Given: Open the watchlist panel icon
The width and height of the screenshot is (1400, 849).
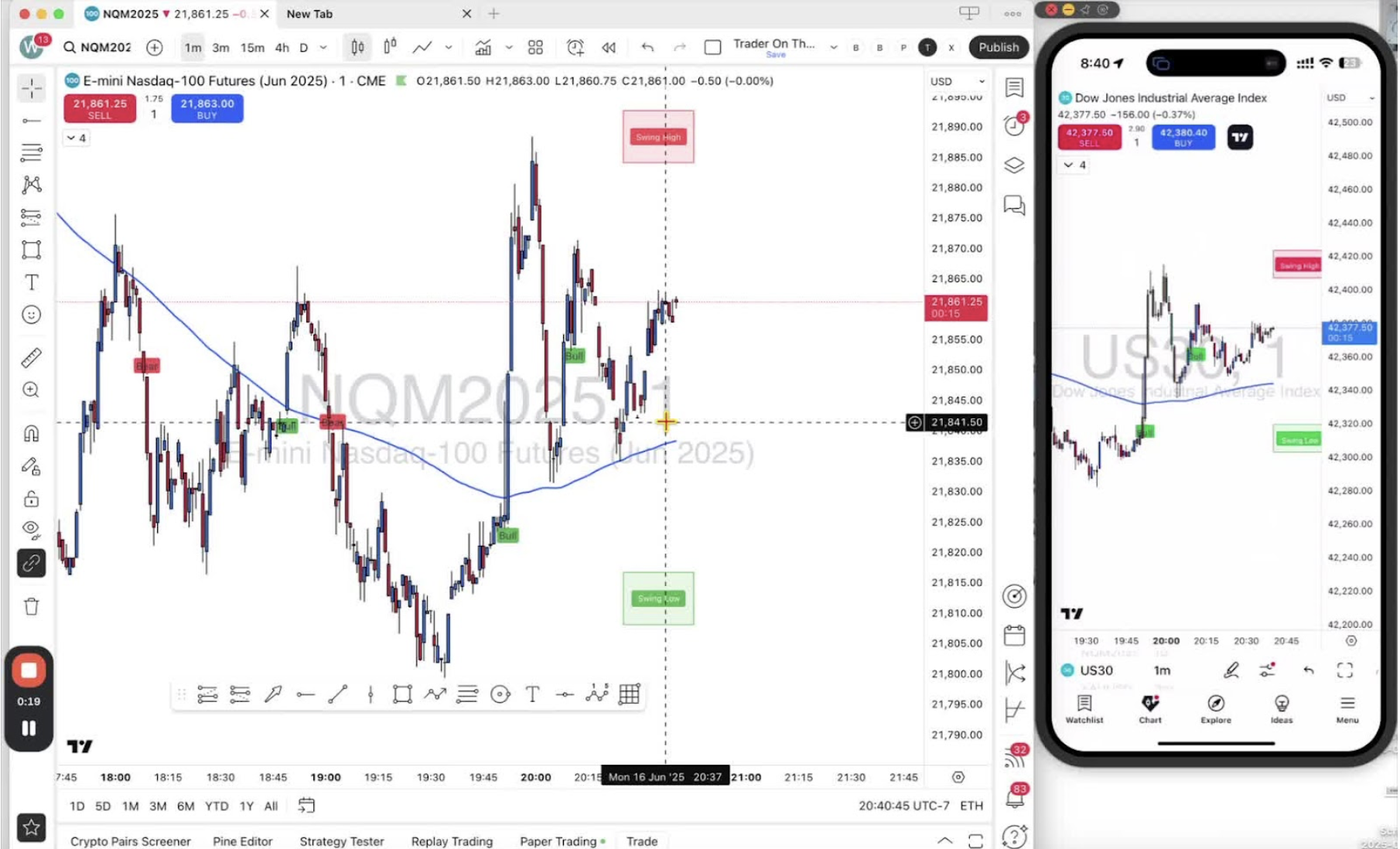Looking at the screenshot, I should [x=1014, y=87].
